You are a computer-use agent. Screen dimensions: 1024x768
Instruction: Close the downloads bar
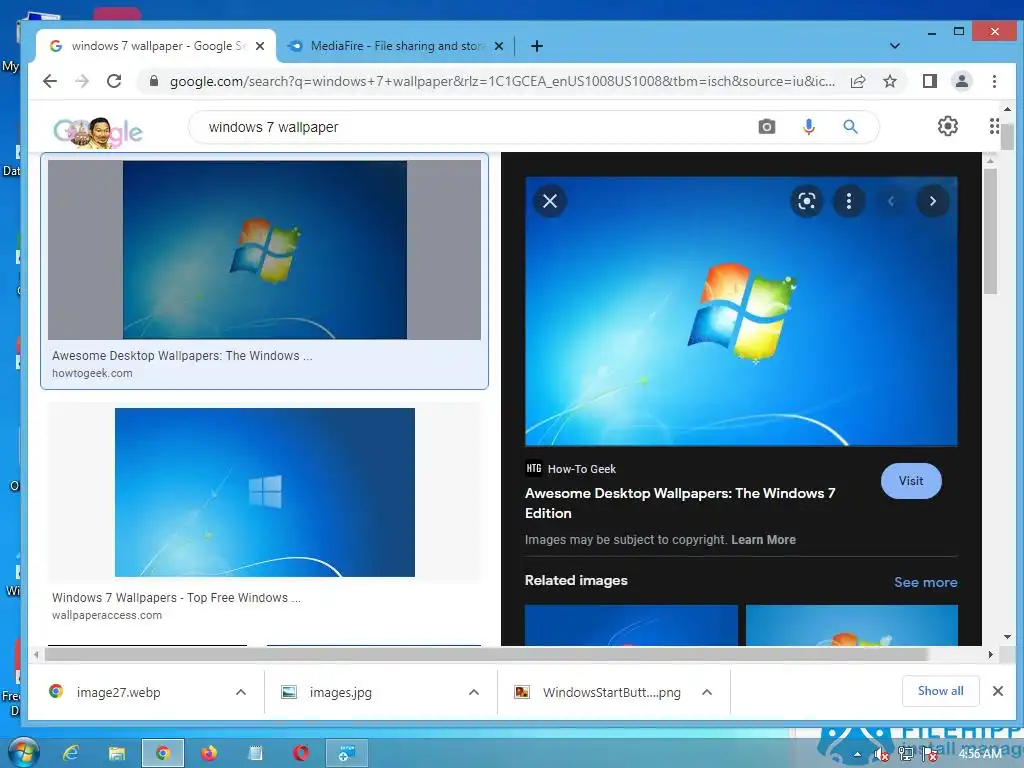[997, 691]
